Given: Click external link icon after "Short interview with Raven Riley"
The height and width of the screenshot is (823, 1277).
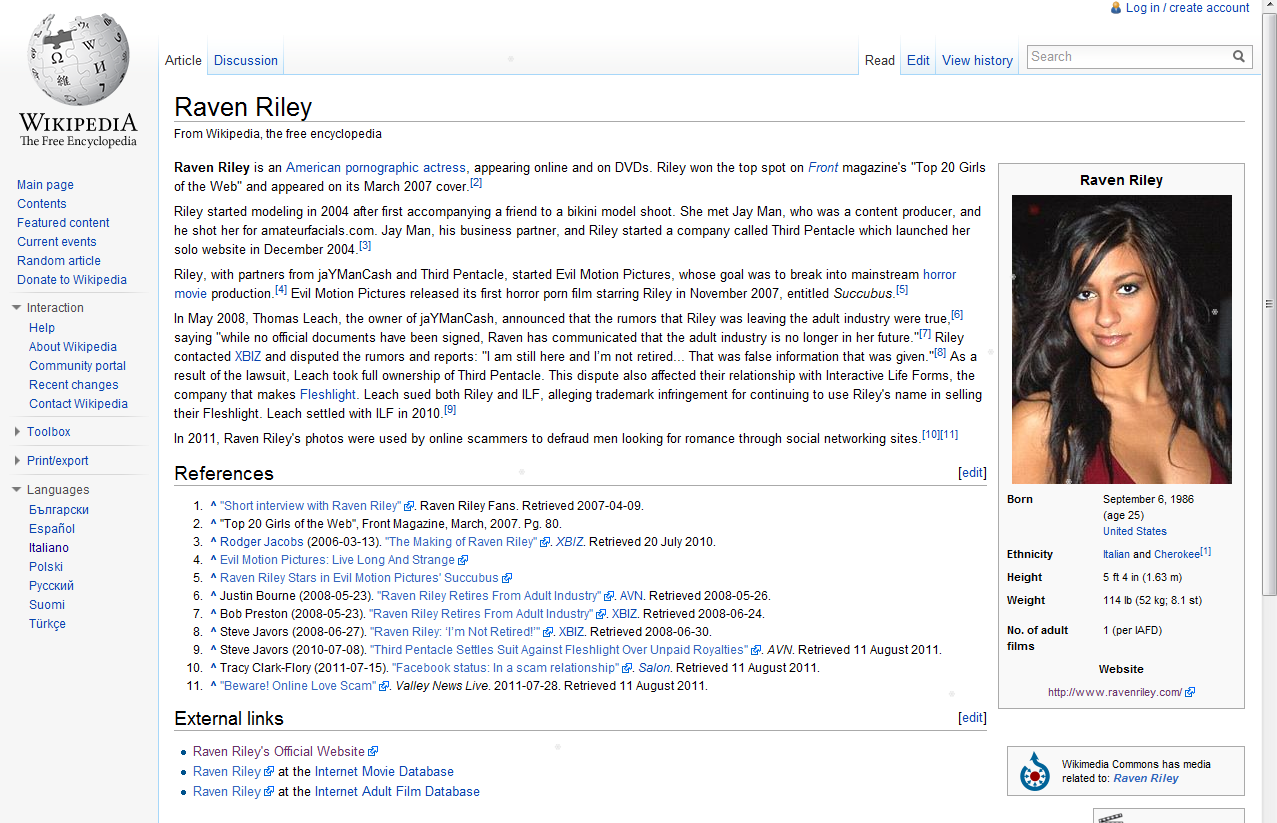Looking at the screenshot, I should (x=409, y=506).
